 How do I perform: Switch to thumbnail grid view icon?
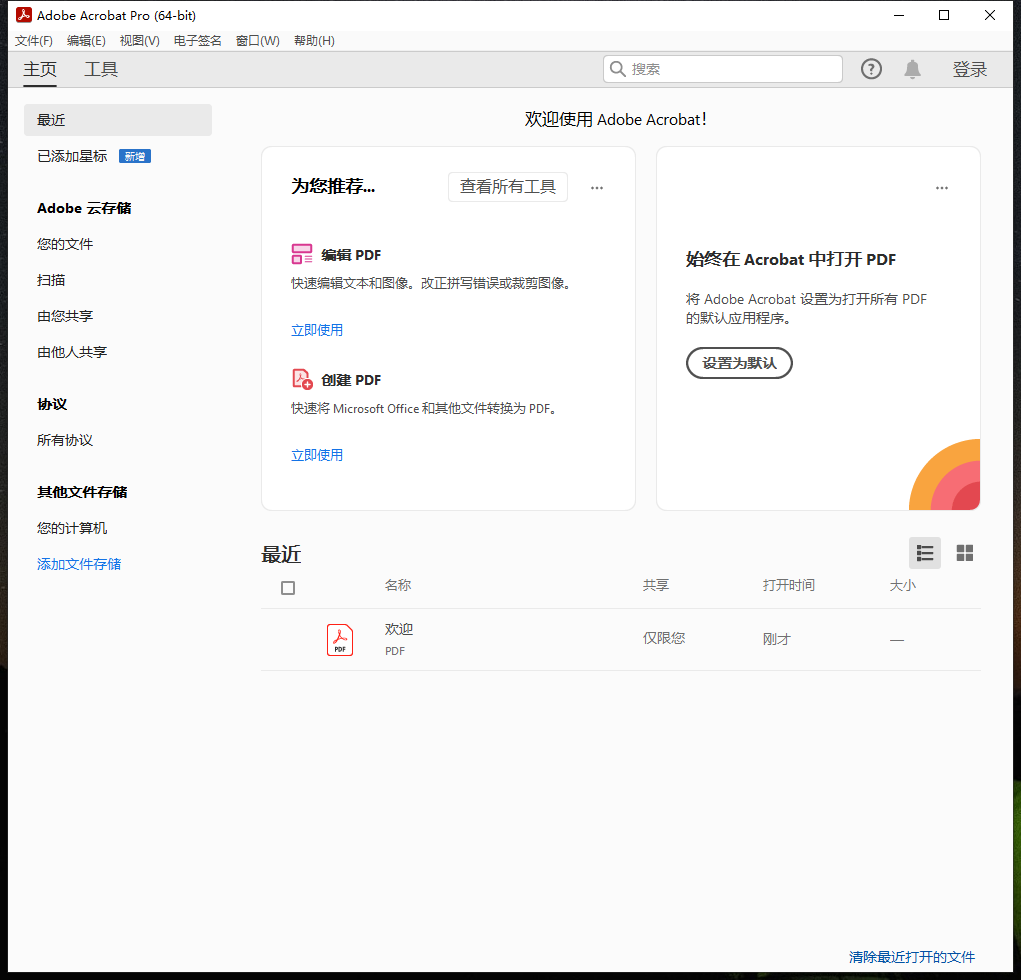[964, 553]
